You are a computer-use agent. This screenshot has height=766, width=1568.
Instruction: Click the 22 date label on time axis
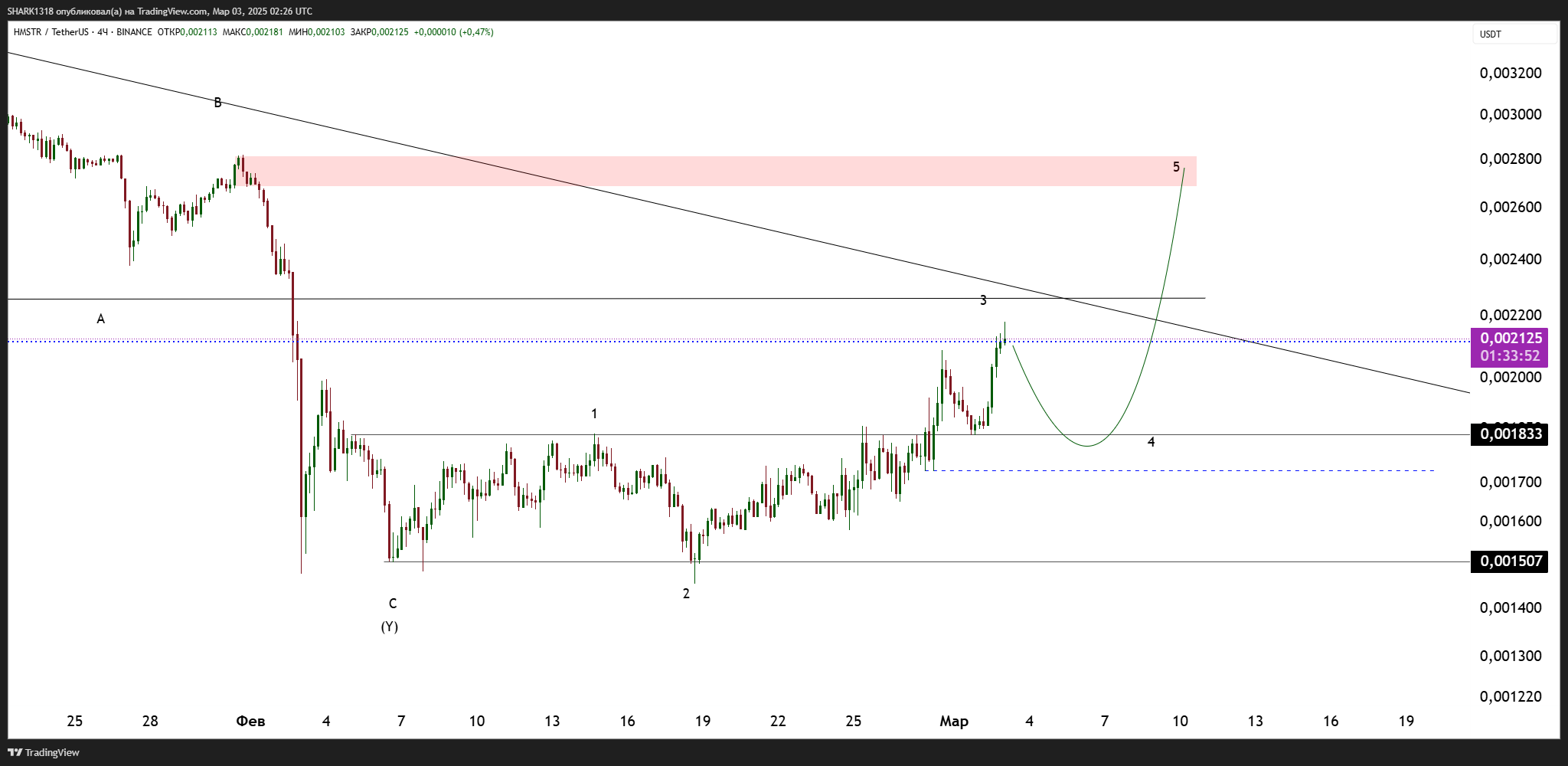pos(778,721)
